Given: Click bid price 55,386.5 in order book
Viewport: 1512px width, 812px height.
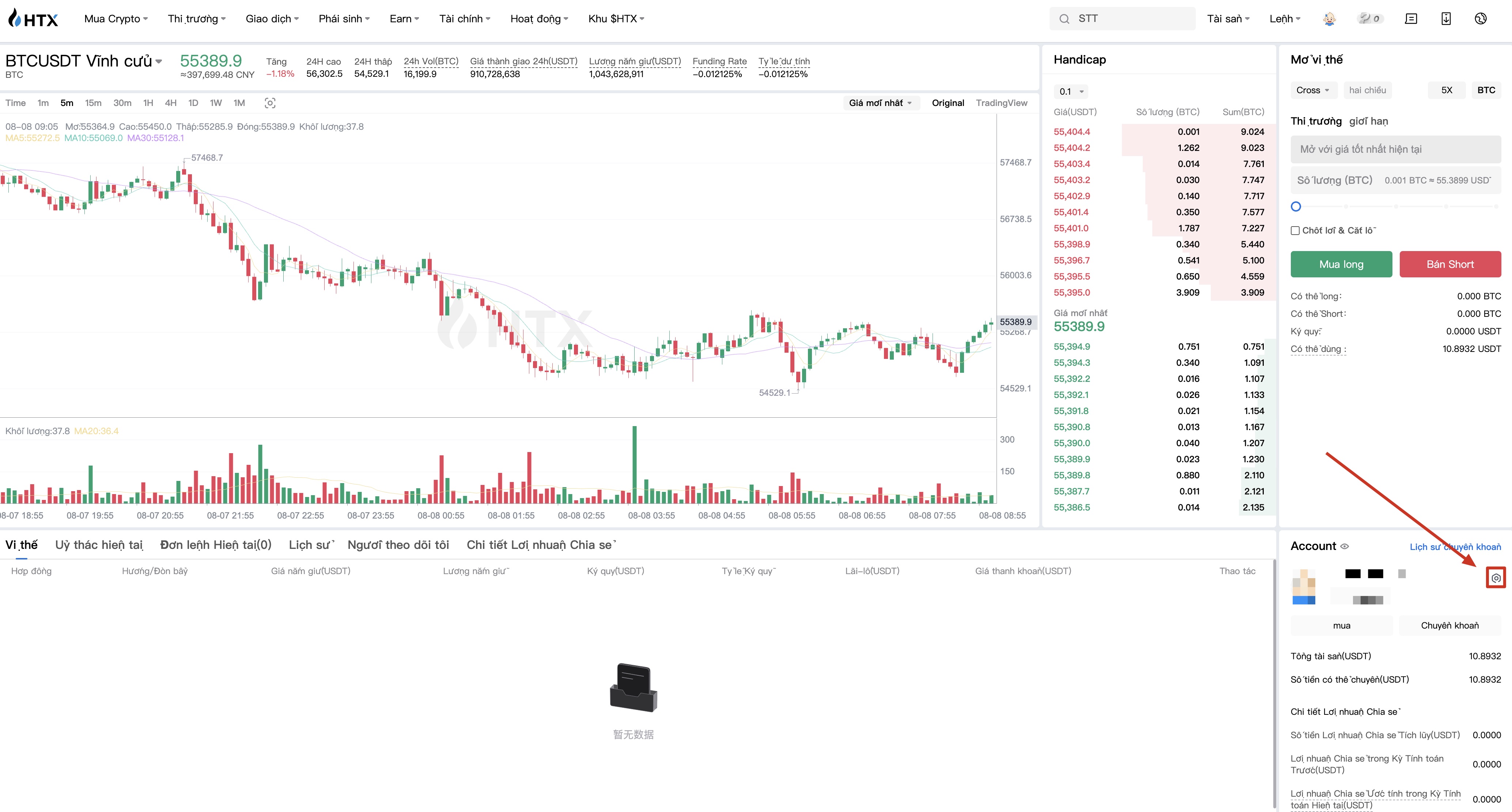Looking at the screenshot, I should click(x=1071, y=508).
